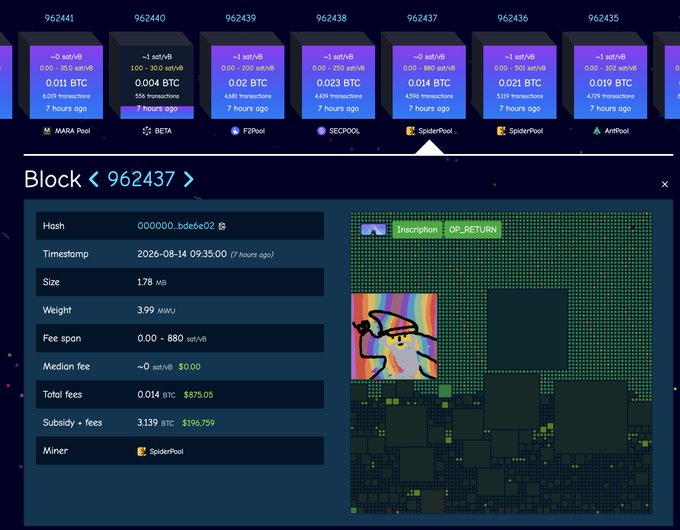
Task: Select block 962437 cube
Action: tap(429, 82)
